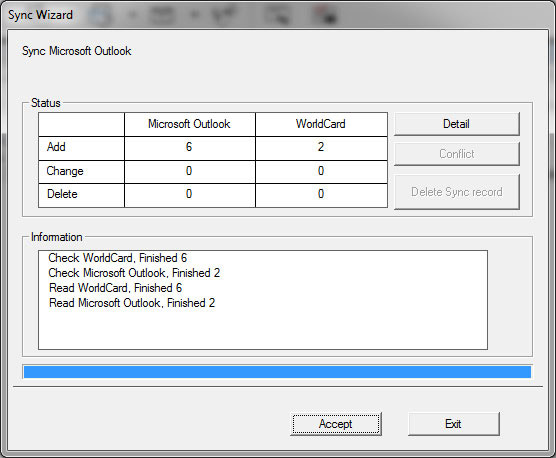Select Add count 6 under Microsoft Outlook

click(x=190, y=148)
